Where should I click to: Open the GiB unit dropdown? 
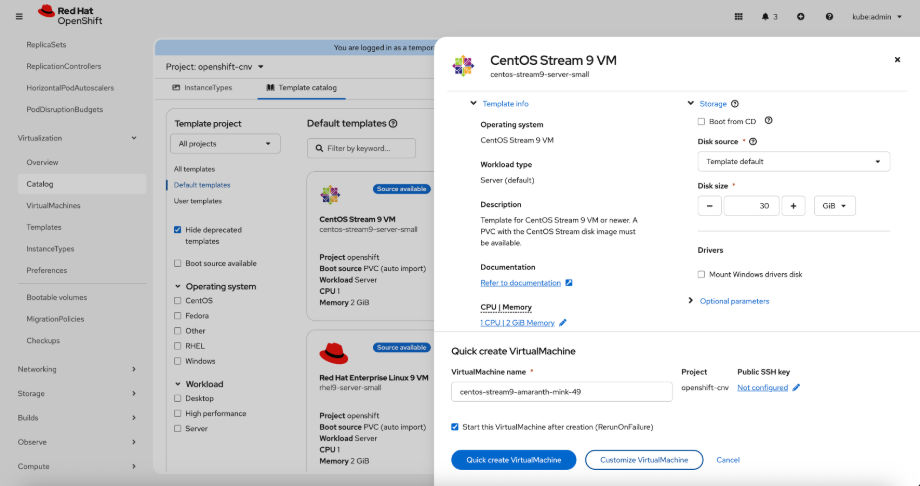pyautogui.click(x=834, y=206)
